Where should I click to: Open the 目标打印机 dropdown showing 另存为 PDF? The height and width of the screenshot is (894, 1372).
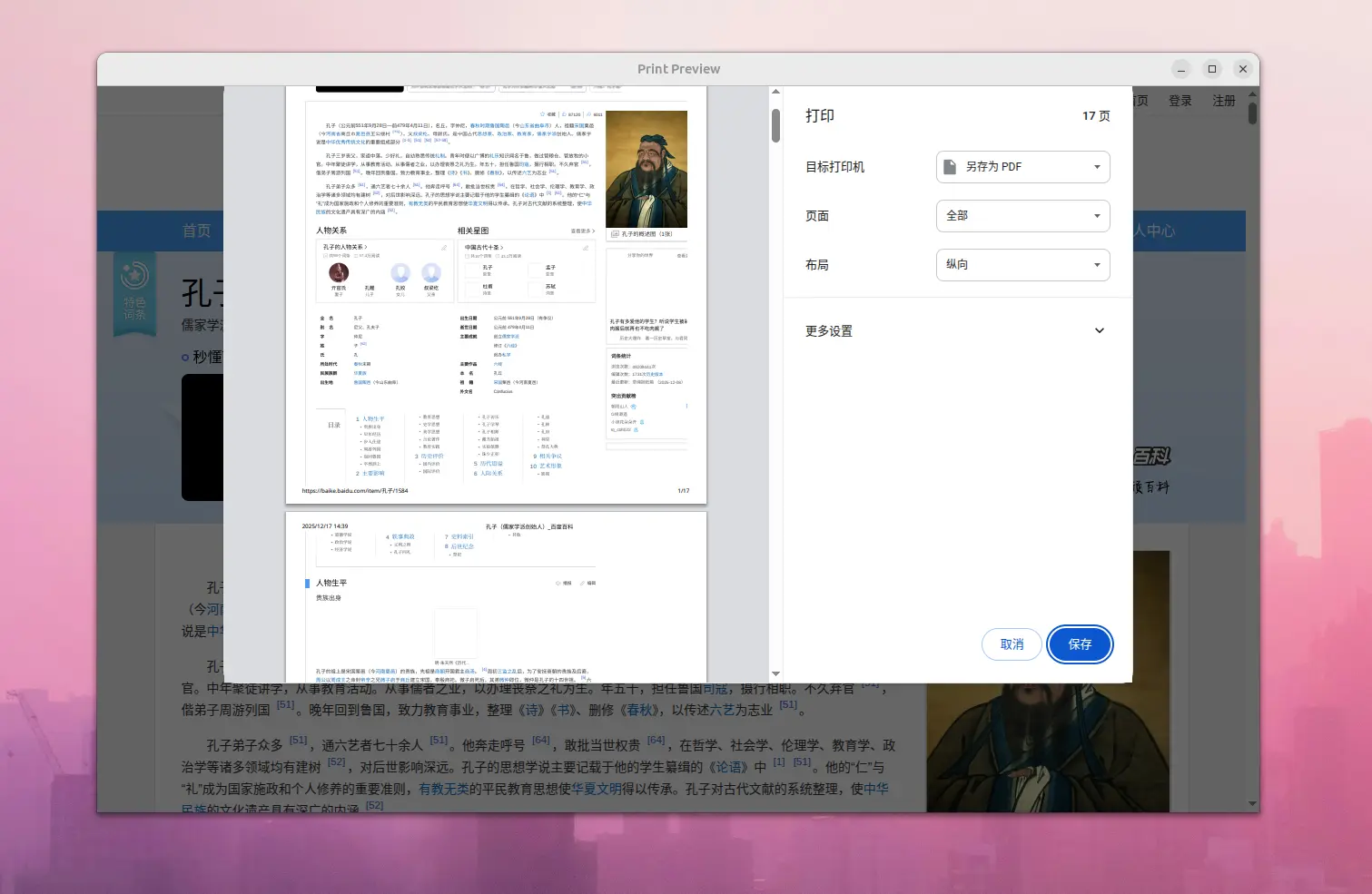click(1022, 167)
